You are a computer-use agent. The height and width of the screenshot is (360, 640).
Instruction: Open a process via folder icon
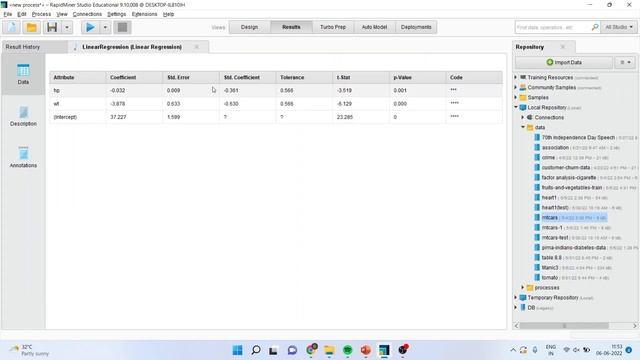coord(31,27)
